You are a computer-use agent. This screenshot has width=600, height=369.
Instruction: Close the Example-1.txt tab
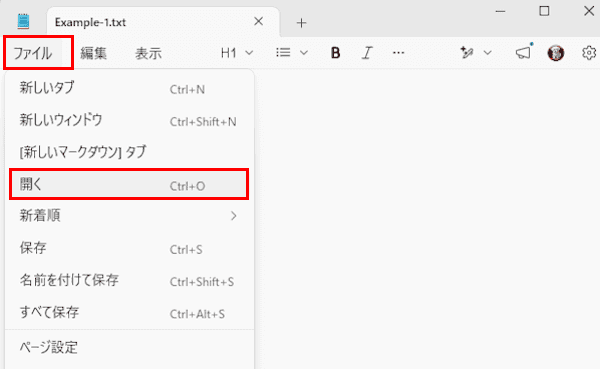(259, 21)
